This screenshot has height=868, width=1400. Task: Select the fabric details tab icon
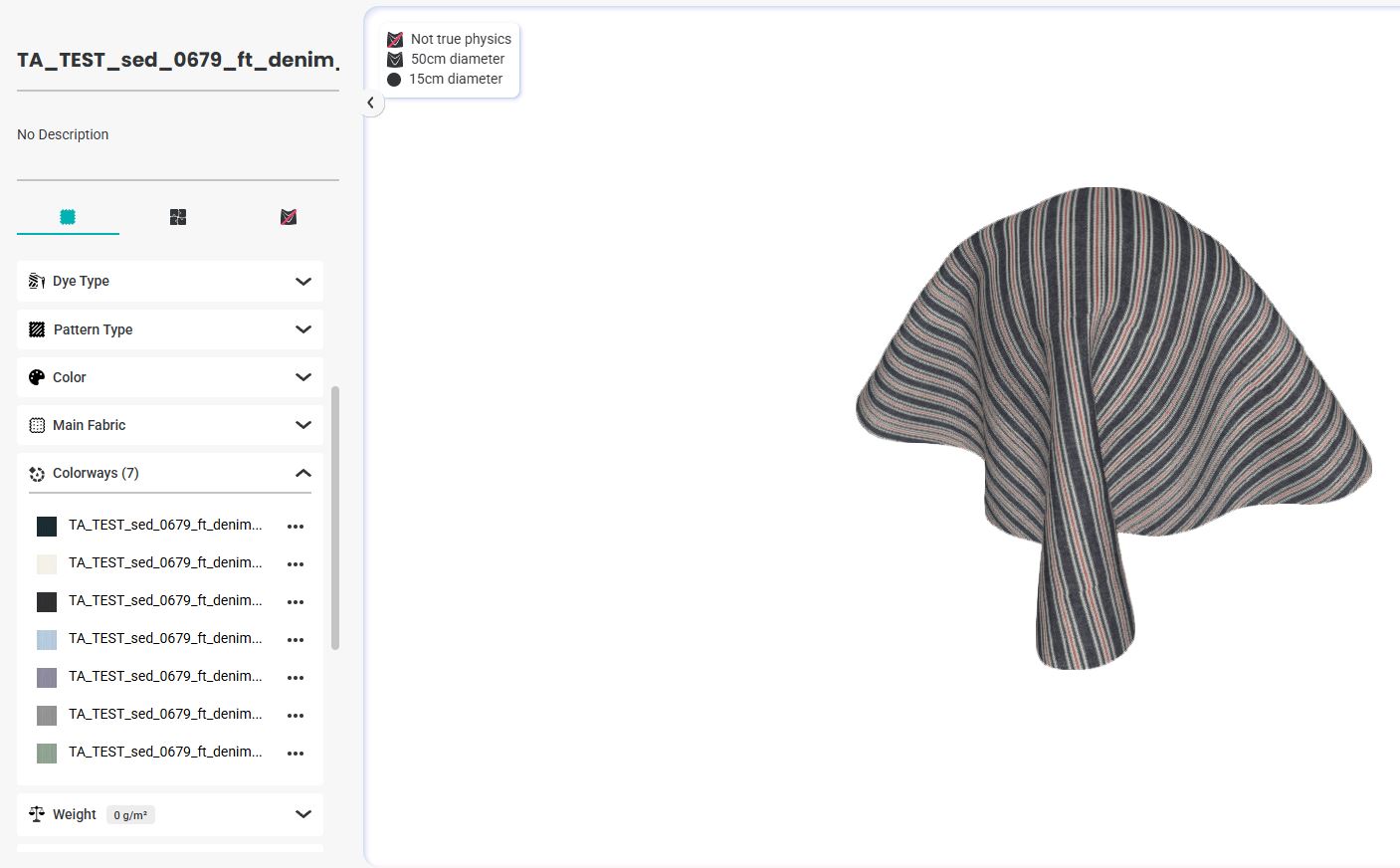click(x=68, y=217)
